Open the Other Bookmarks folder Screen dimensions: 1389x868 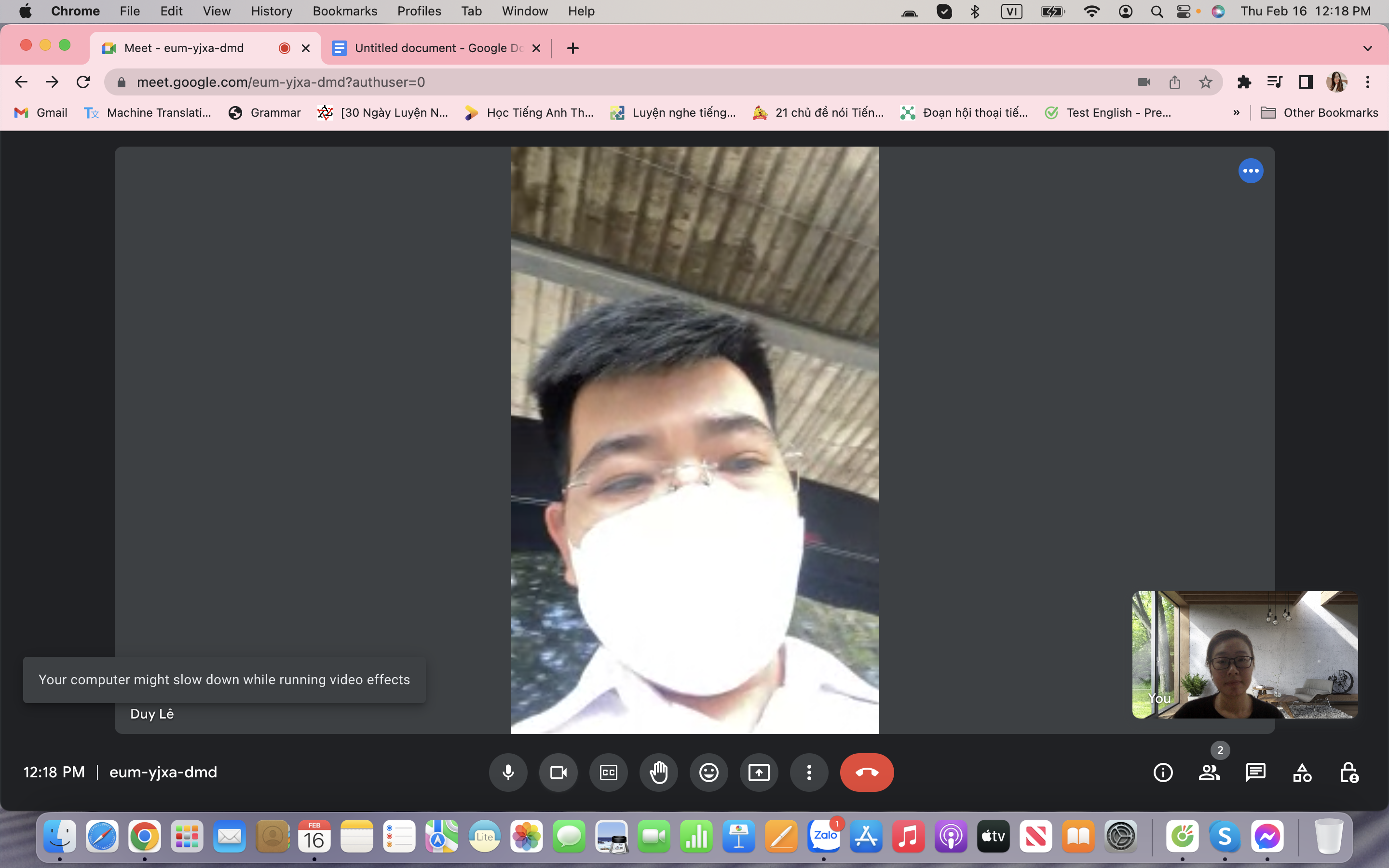click(x=1319, y=112)
